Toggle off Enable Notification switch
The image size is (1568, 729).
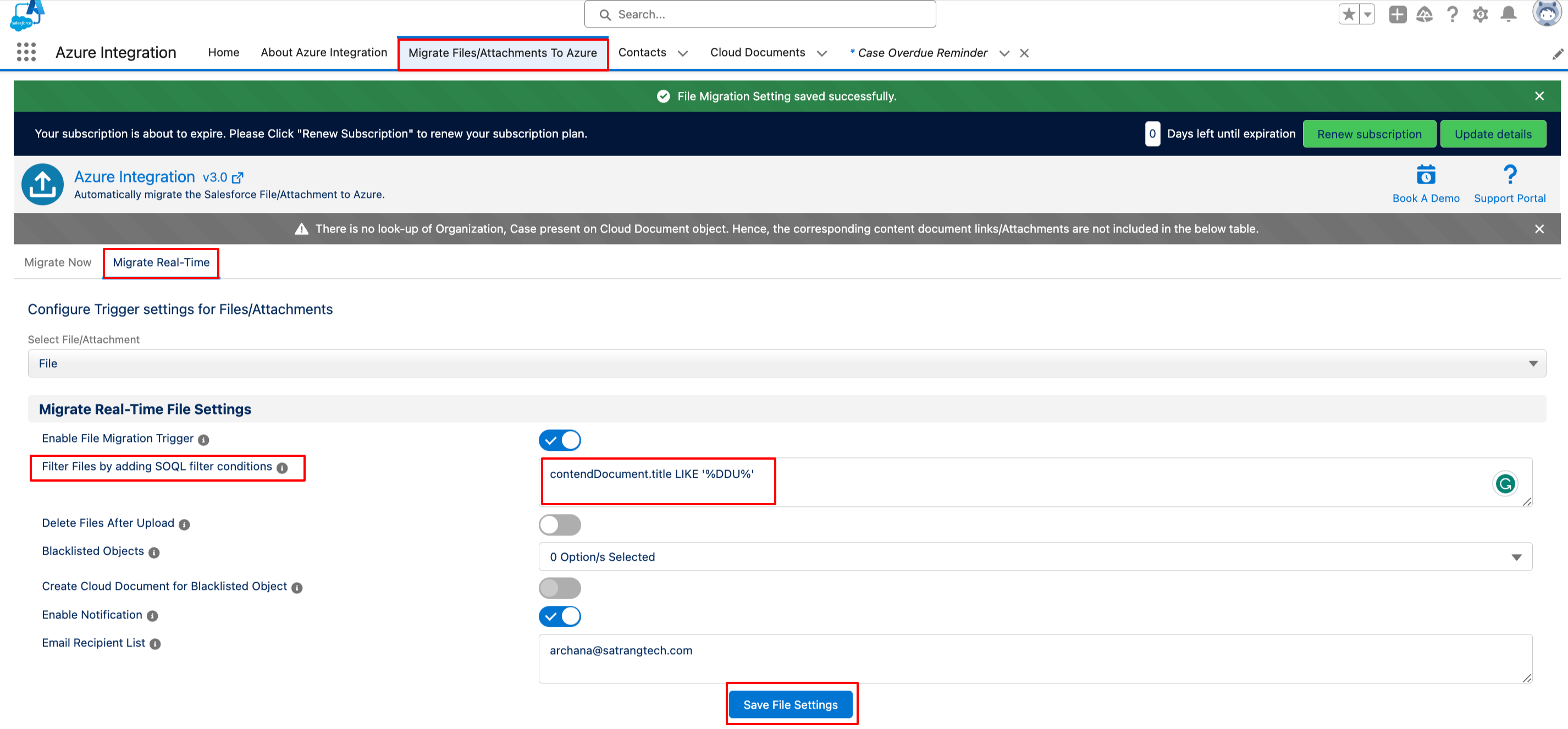pyautogui.click(x=559, y=616)
